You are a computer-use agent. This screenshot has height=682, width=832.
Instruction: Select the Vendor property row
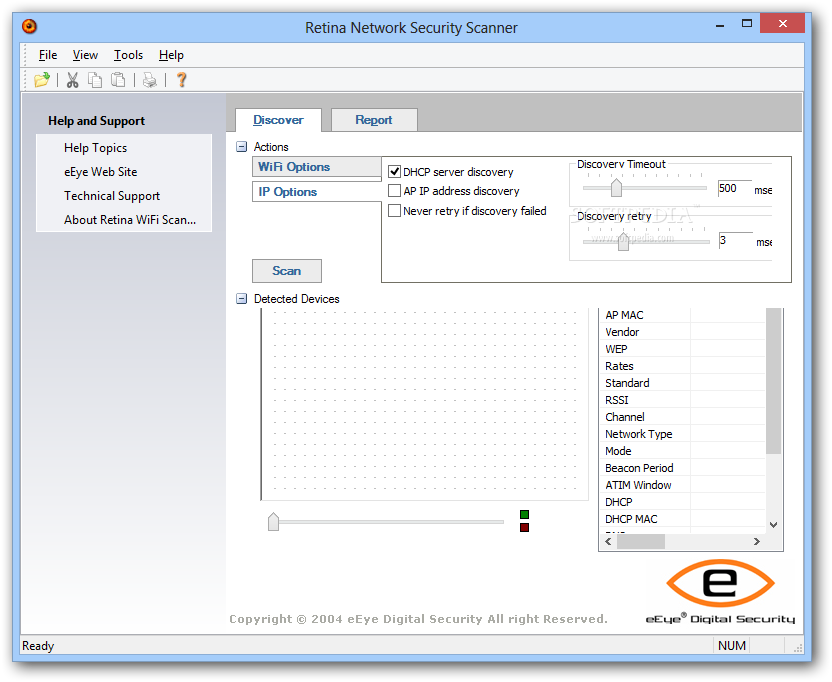(682, 332)
